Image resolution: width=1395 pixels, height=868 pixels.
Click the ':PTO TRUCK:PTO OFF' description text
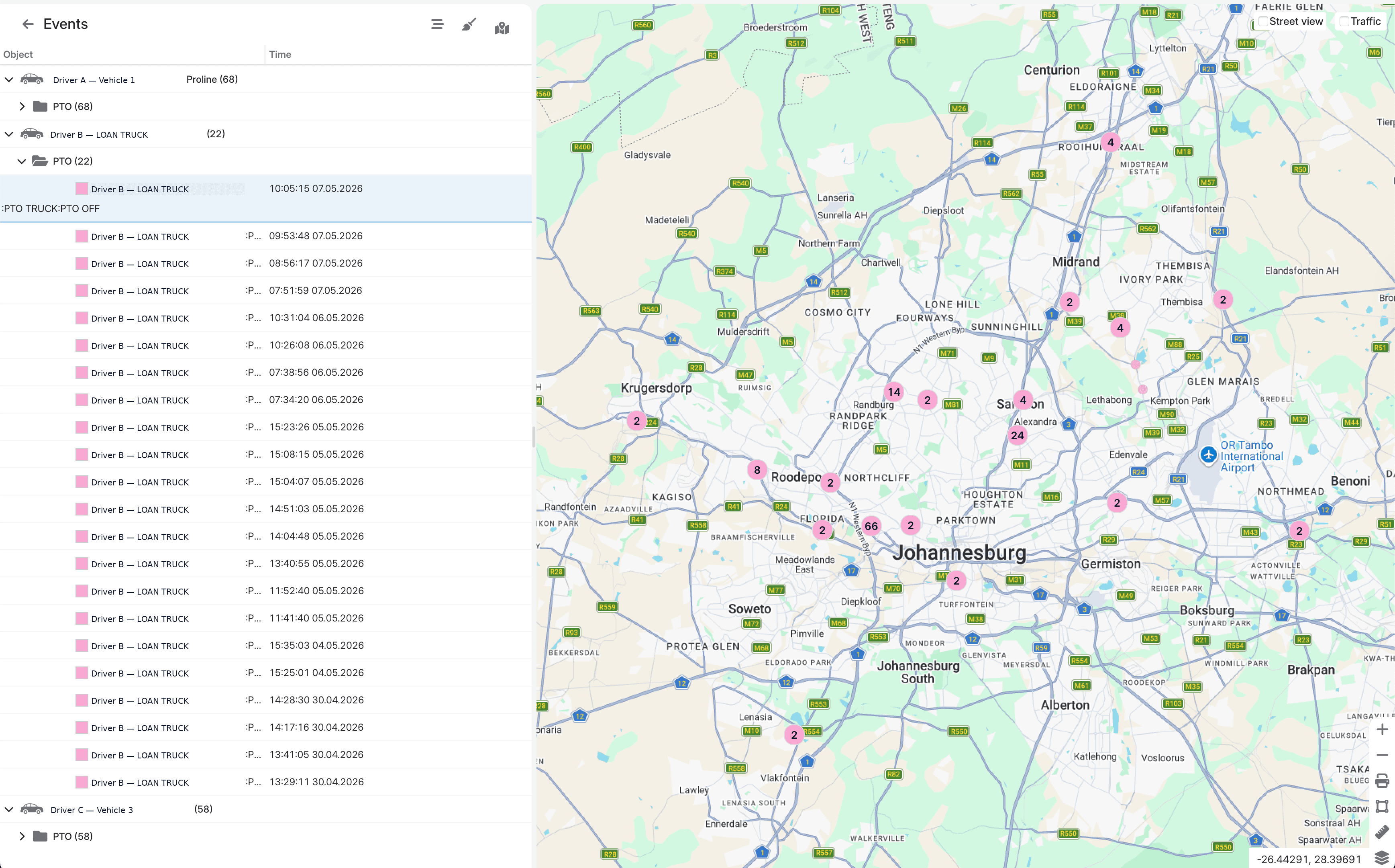tap(51, 208)
